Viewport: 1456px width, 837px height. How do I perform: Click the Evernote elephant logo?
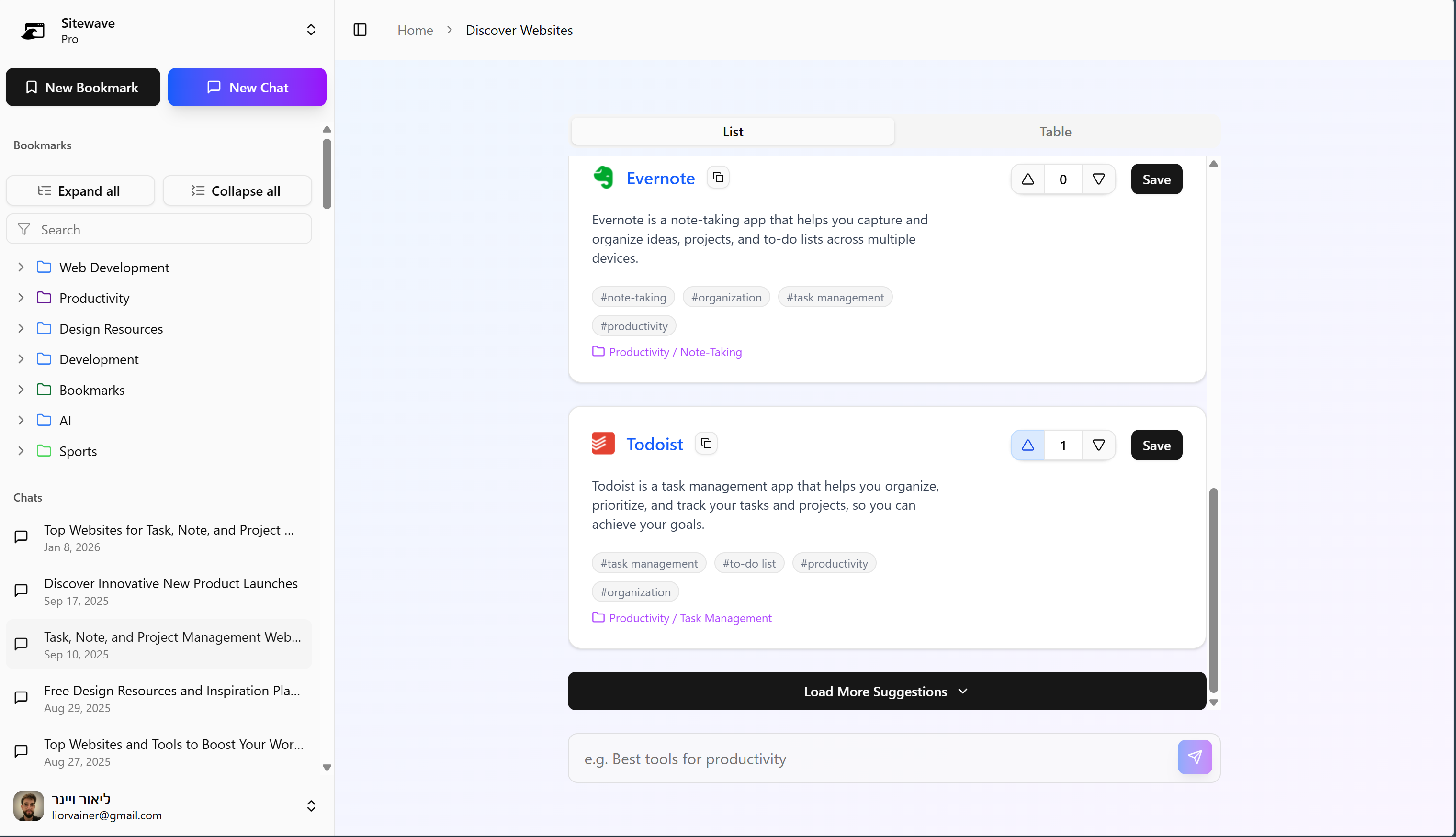(603, 178)
